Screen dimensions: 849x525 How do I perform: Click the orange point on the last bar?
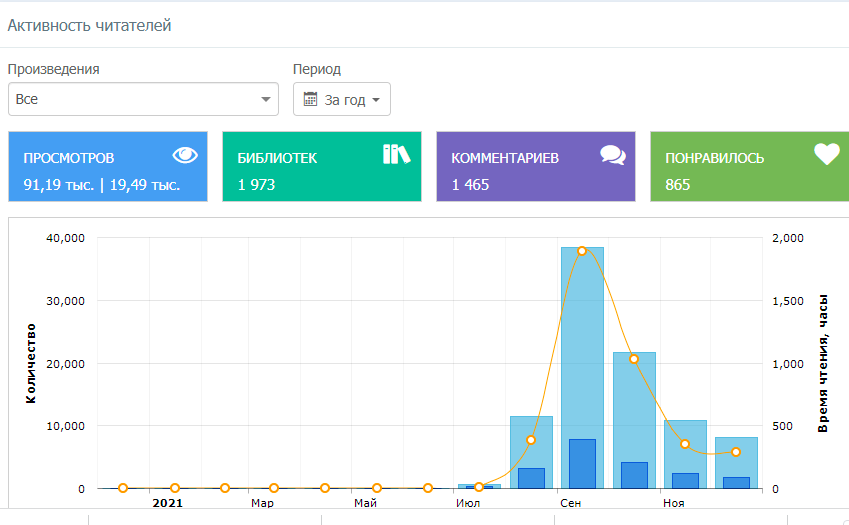click(736, 452)
